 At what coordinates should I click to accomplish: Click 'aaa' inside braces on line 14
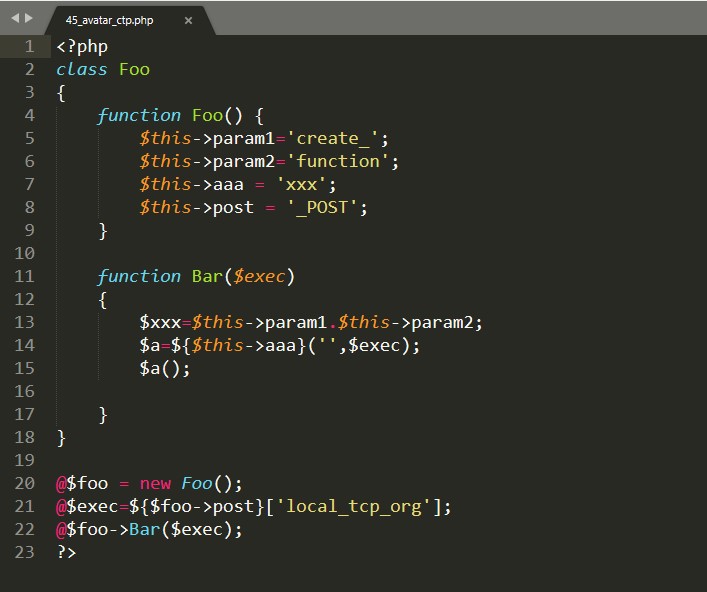[x=280, y=345]
